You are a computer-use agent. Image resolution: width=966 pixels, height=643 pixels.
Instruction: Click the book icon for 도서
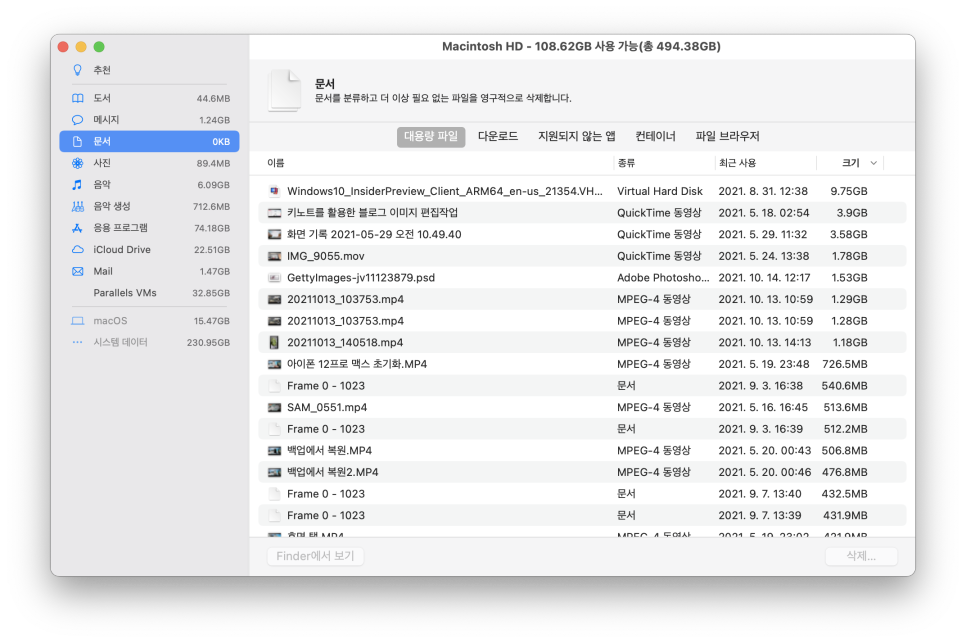(78, 98)
